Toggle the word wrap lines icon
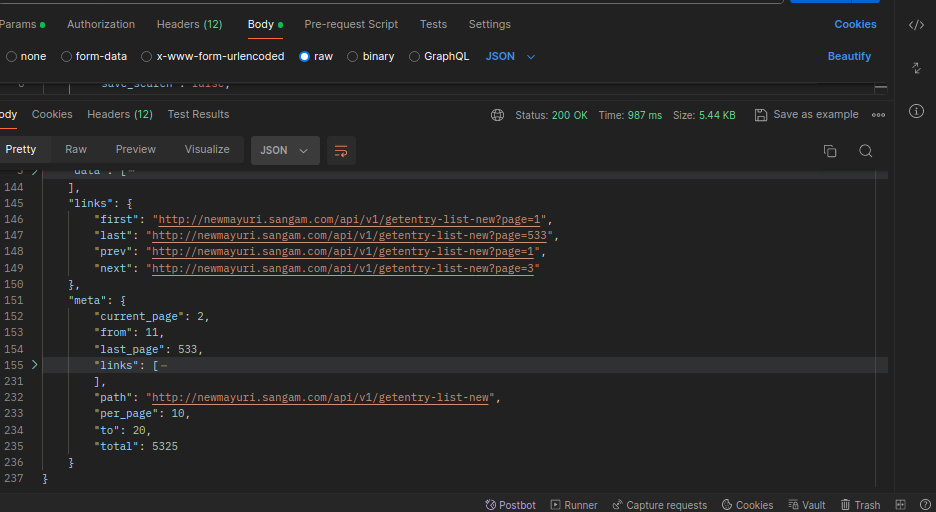936x512 pixels. 341,151
